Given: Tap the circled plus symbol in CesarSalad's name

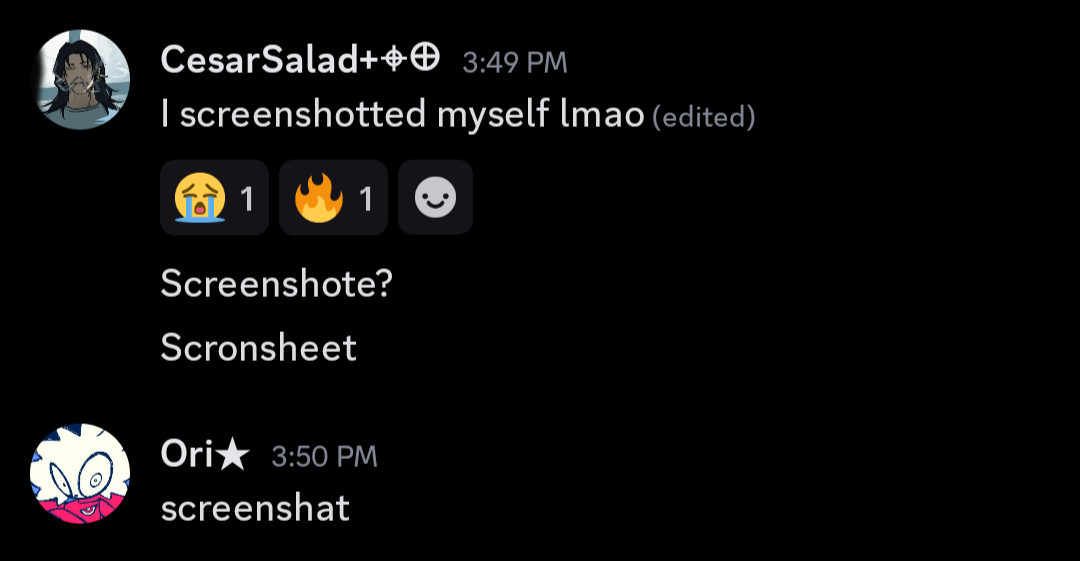Looking at the screenshot, I should (426, 59).
